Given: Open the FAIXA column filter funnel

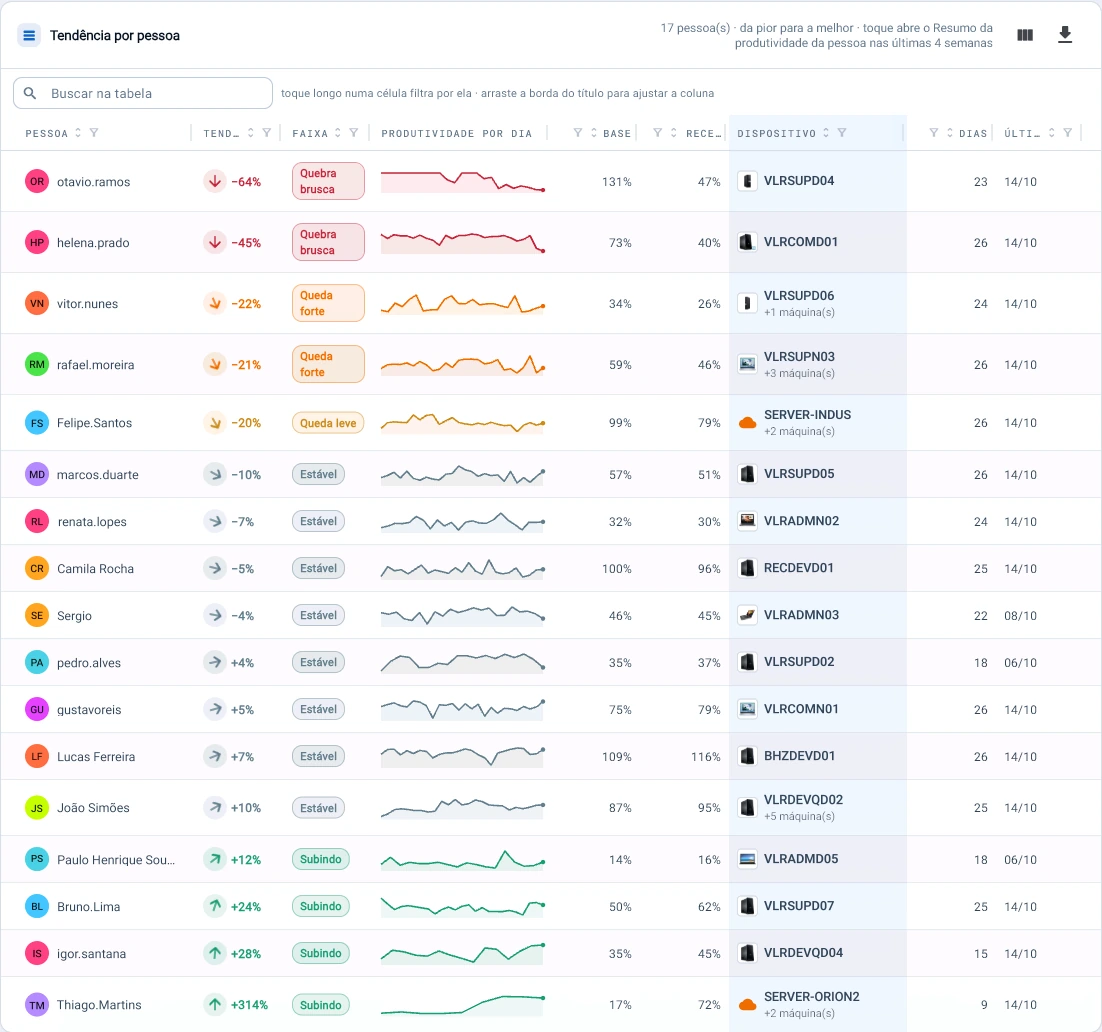Looking at the screenshot, I should 354,133.
